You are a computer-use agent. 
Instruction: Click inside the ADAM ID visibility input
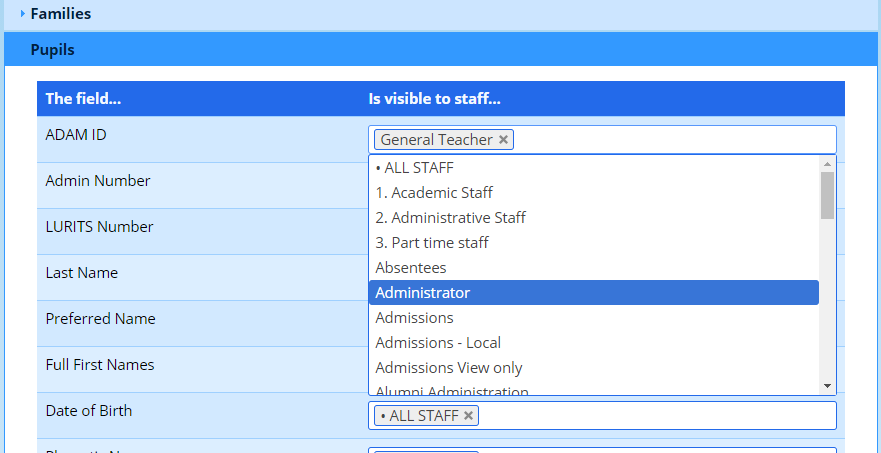pos(670,140)
